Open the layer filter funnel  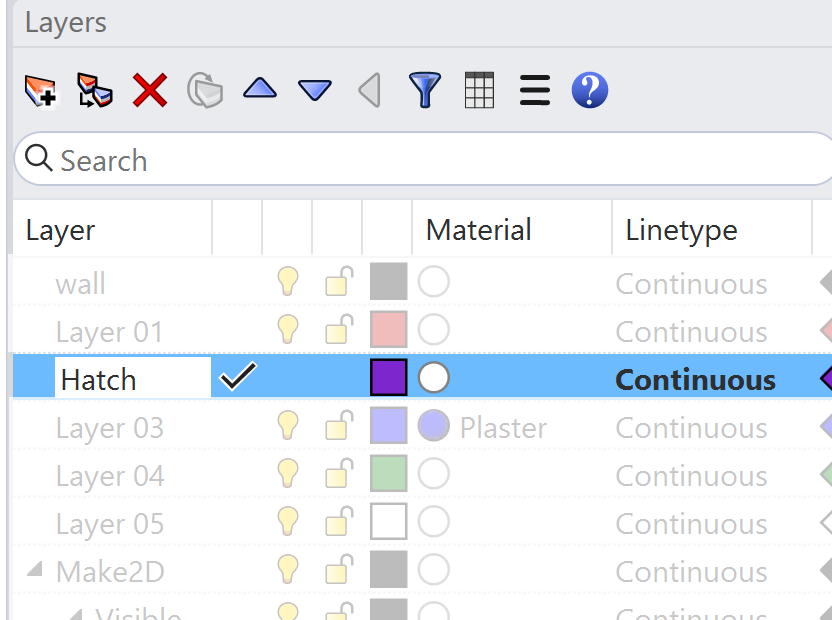pos(425,90)
